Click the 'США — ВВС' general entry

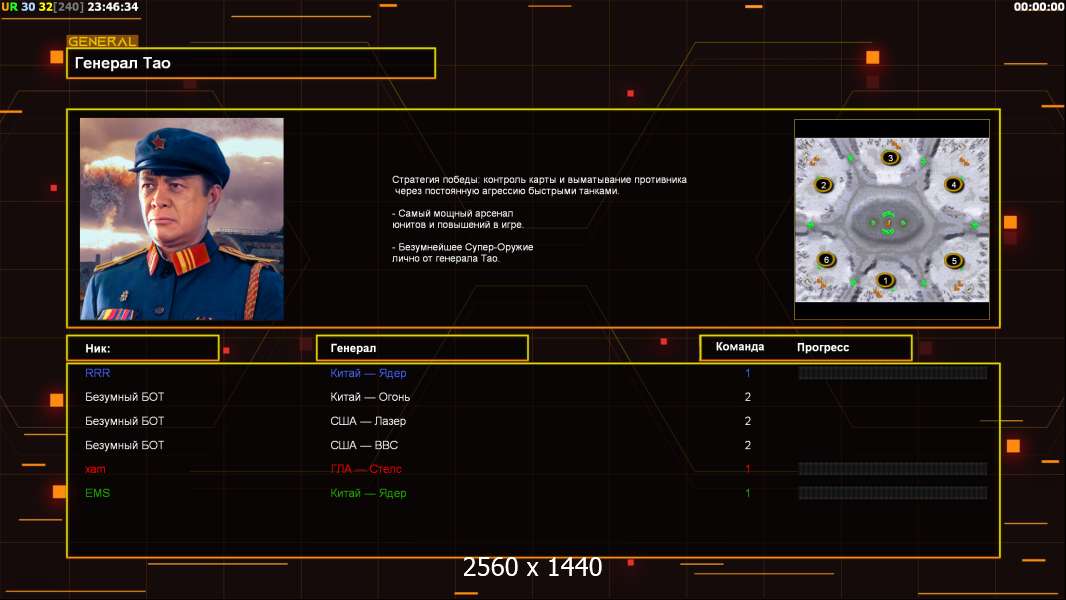[364, 445]
